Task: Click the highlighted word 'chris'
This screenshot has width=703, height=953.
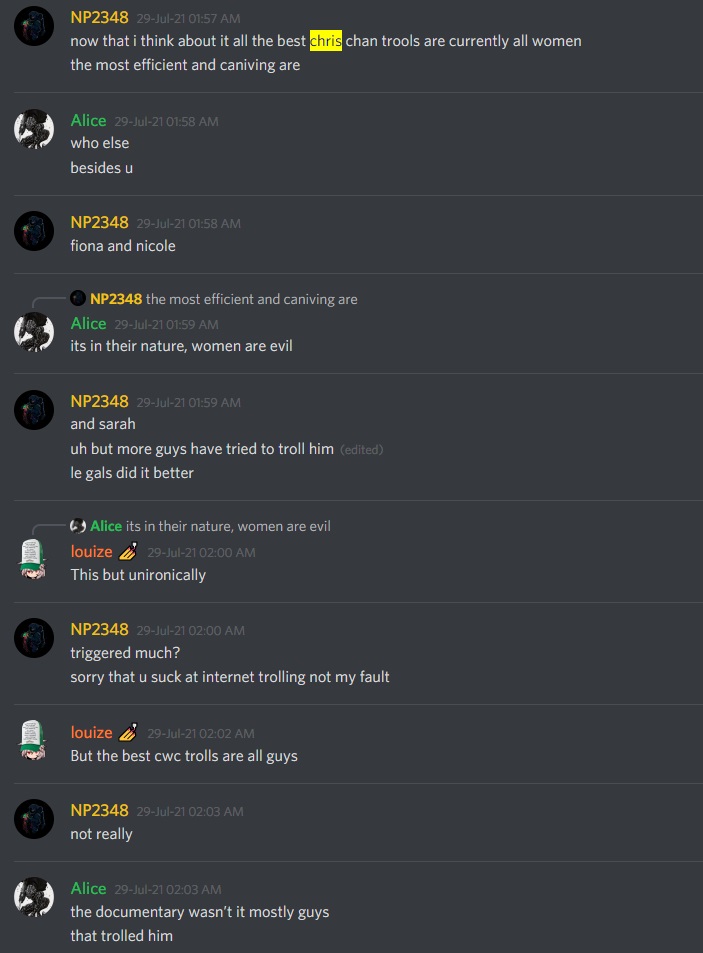Action: 326,41
